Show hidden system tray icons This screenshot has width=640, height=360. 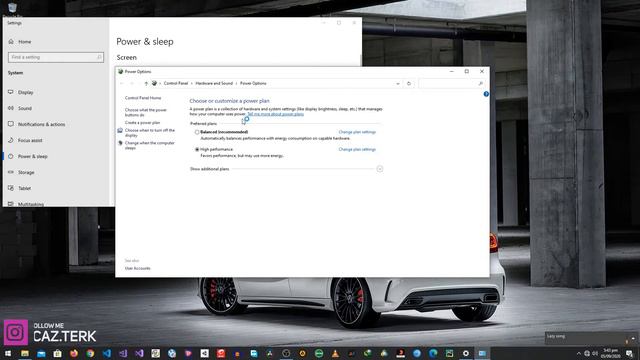click(x=578, y=353)
